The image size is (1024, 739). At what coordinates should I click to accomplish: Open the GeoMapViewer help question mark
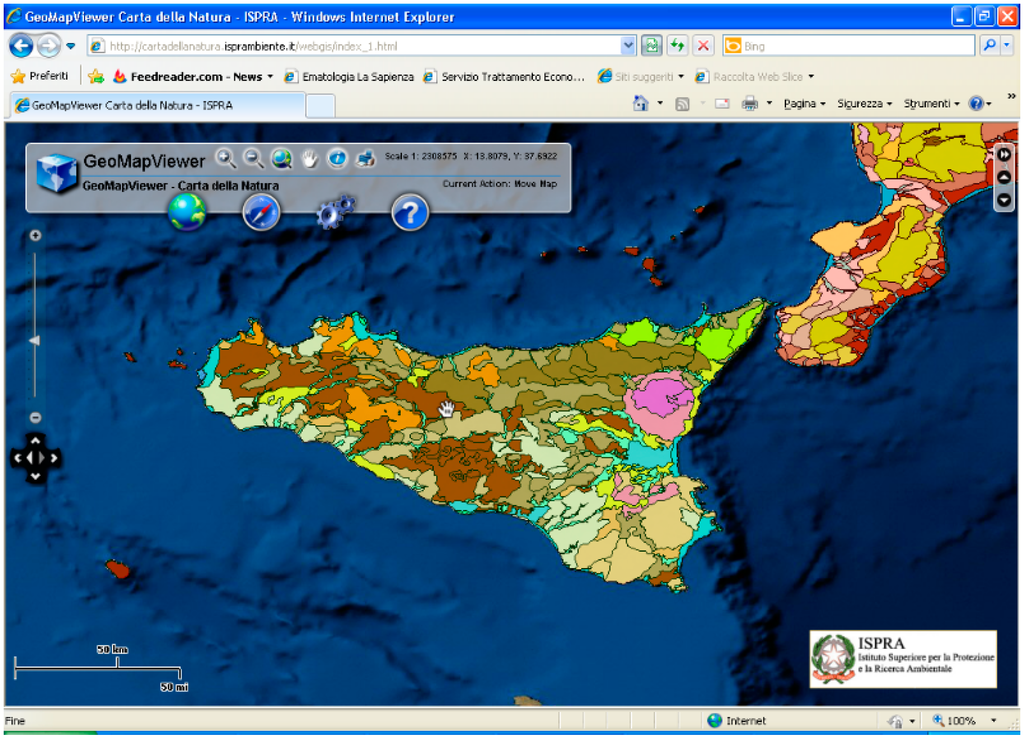(410, 212)
